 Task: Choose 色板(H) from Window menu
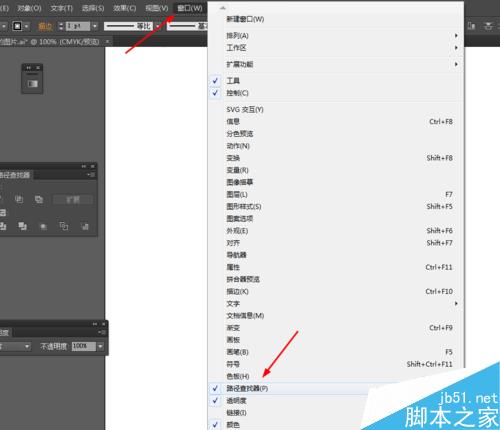click(336, 376)
